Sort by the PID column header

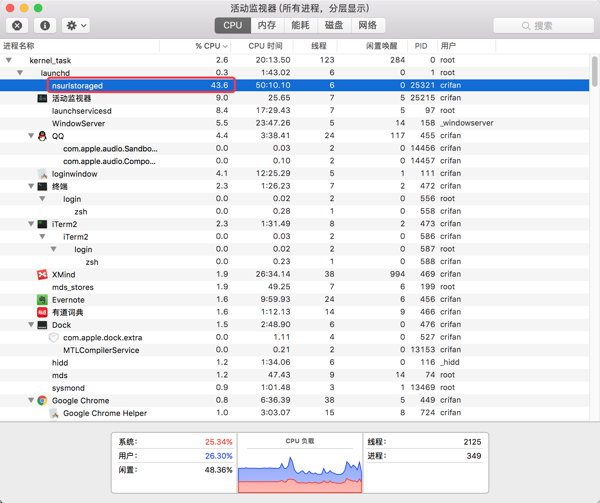(422, 46)
